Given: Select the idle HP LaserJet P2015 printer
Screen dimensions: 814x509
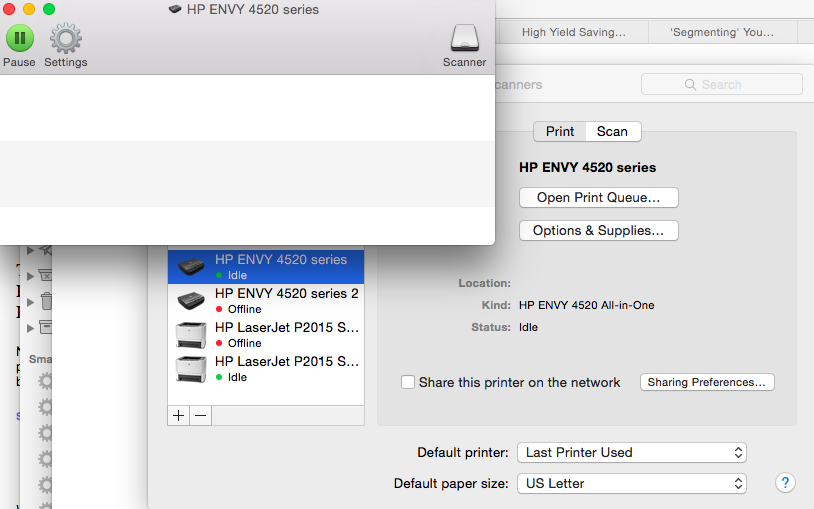Looking at the screenshot, I should coord(266,369).
